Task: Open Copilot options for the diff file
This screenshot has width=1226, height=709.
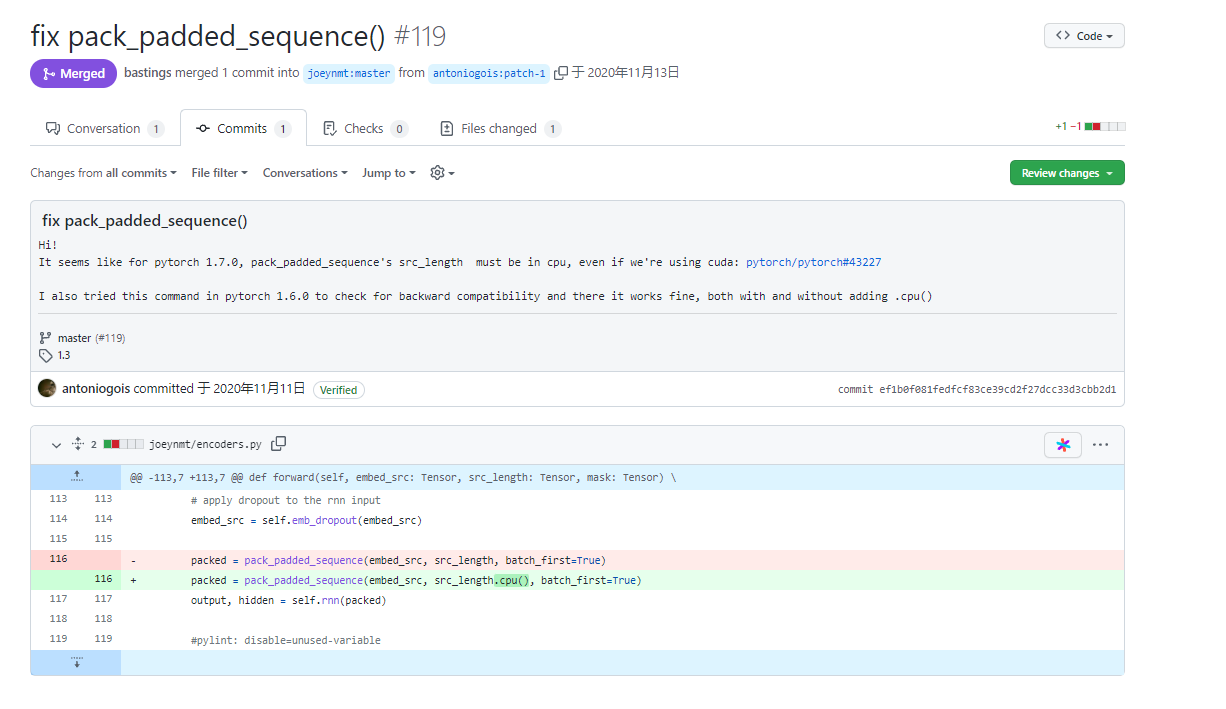Action: tap(1062, 443)
